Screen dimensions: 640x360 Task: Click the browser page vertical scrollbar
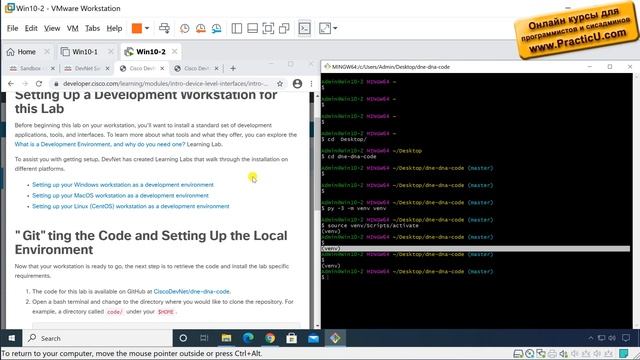coord(318,163)
